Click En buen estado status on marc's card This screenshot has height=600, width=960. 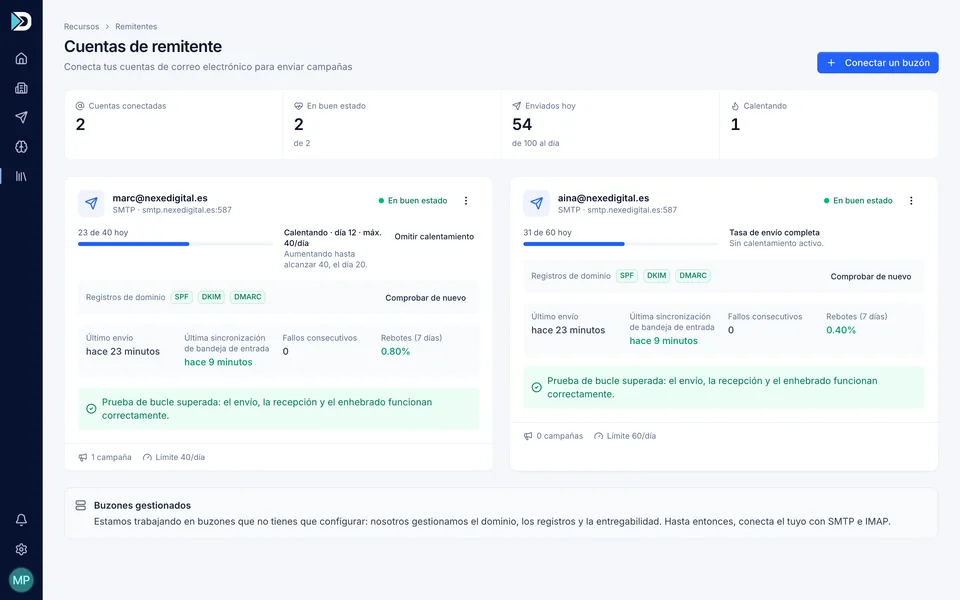tap(413, 201)
